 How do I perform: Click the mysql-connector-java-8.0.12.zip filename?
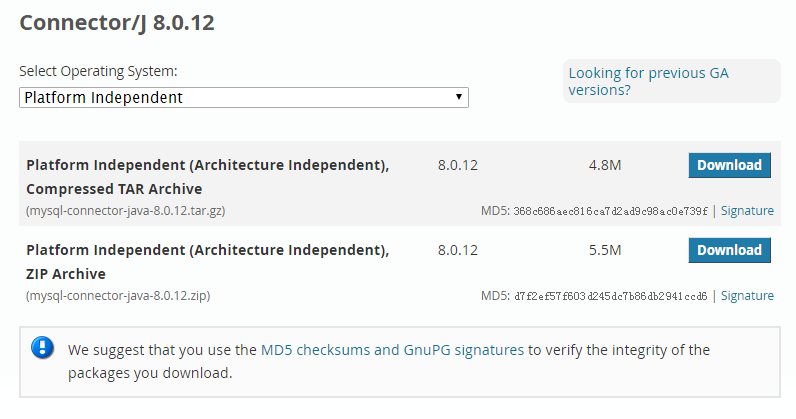coord(118,296)
